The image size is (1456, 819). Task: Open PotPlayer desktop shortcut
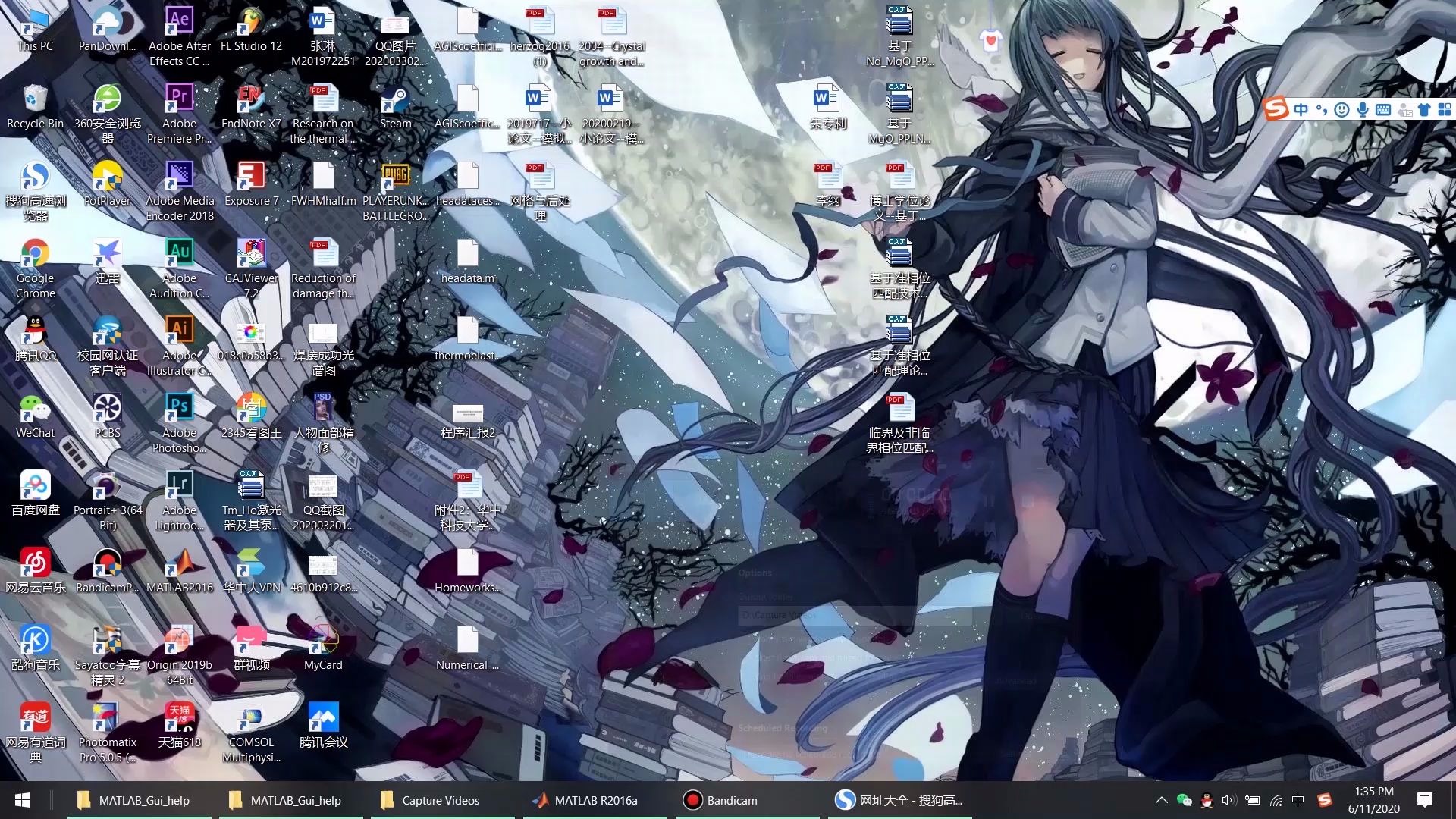tap(107, 185)
